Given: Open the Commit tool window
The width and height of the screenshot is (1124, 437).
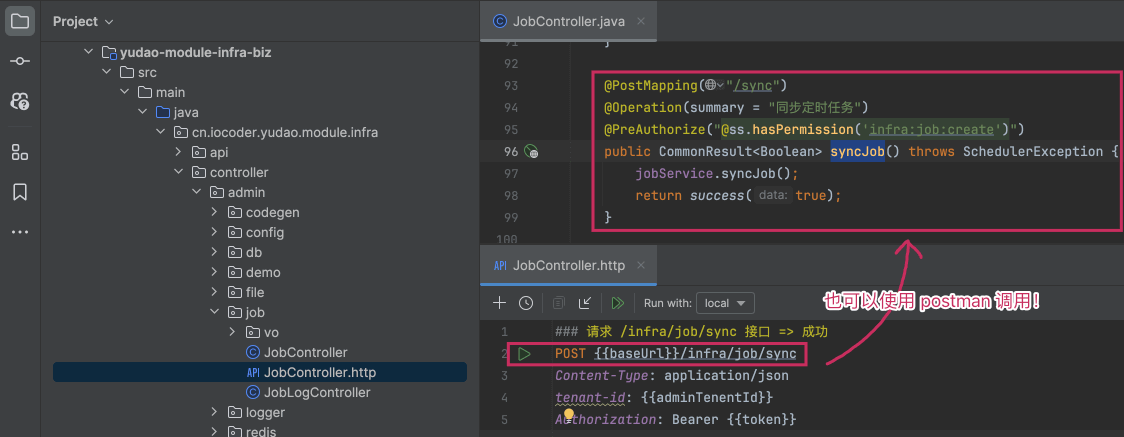Looking at the screenshot, I should tap(20, 61).
